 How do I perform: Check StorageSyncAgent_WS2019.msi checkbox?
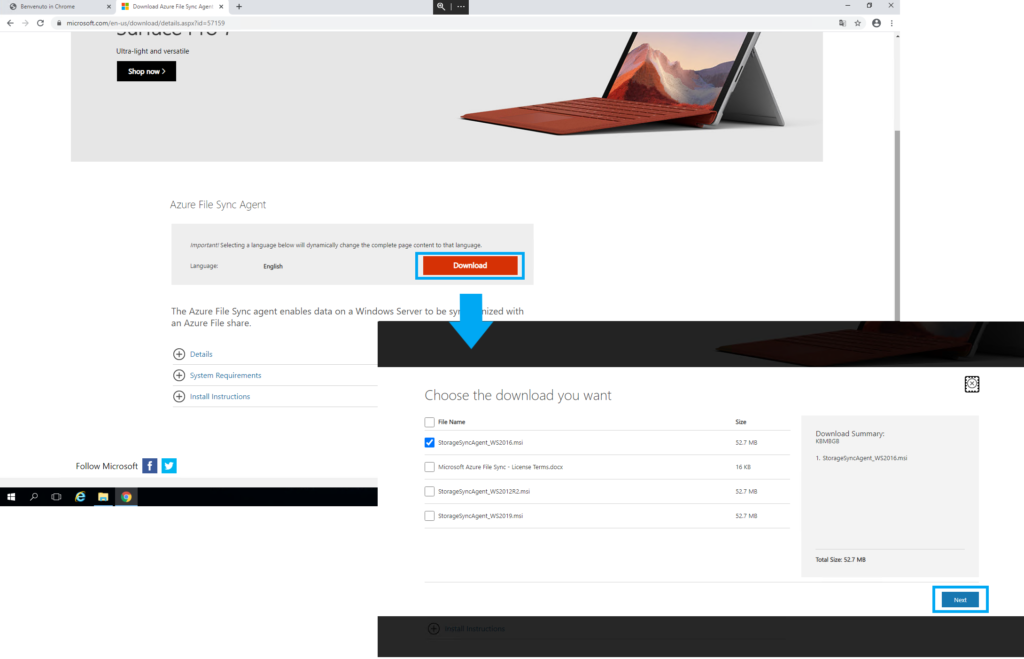click(x=429, y=516)
